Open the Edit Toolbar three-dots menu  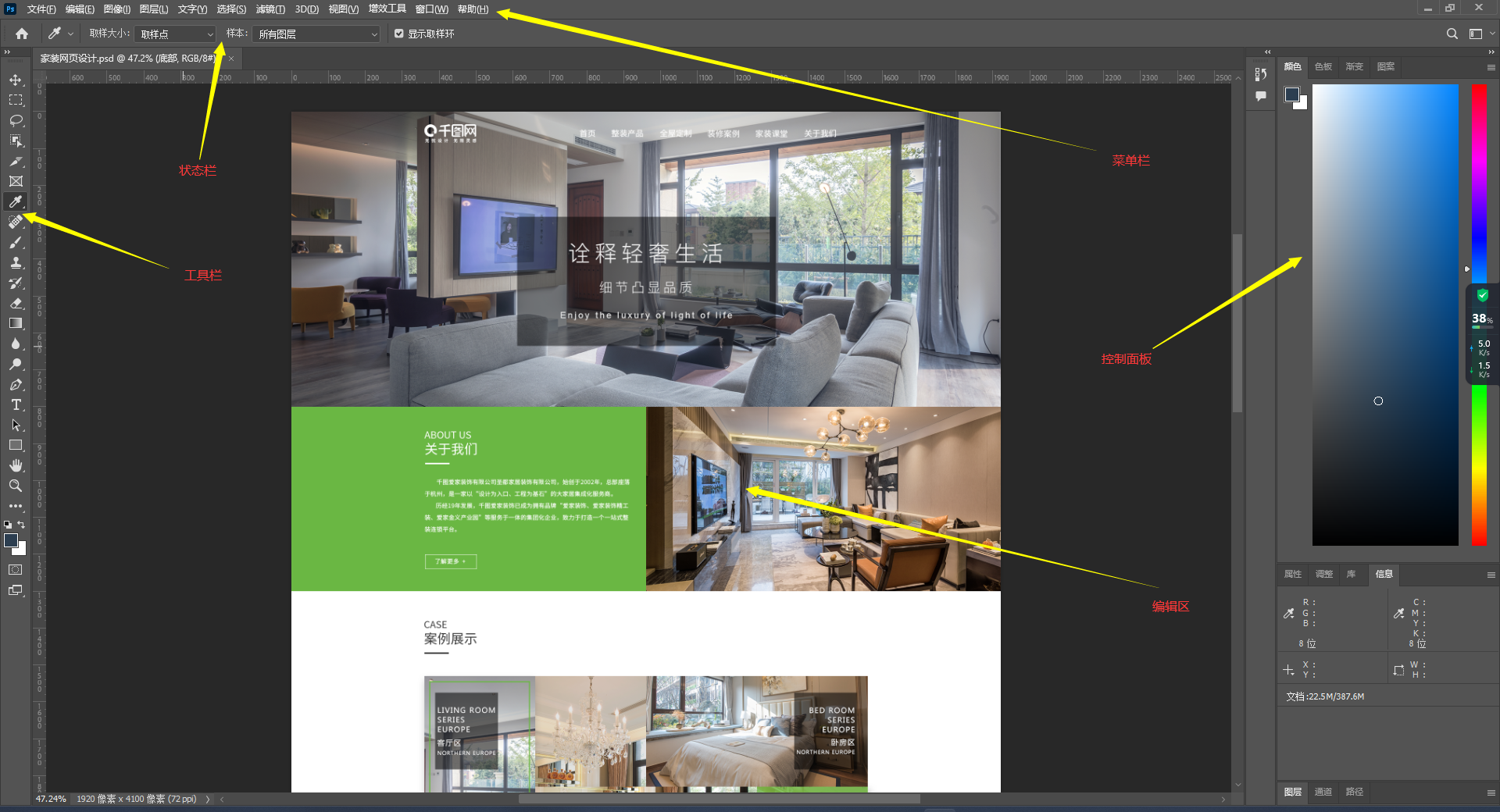point(16,506)
